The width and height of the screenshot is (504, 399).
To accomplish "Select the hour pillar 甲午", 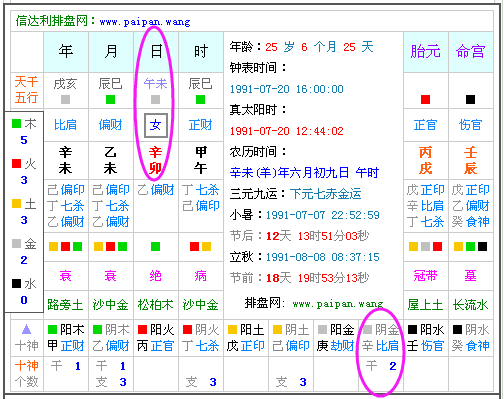I will click(x=200, y=160).
